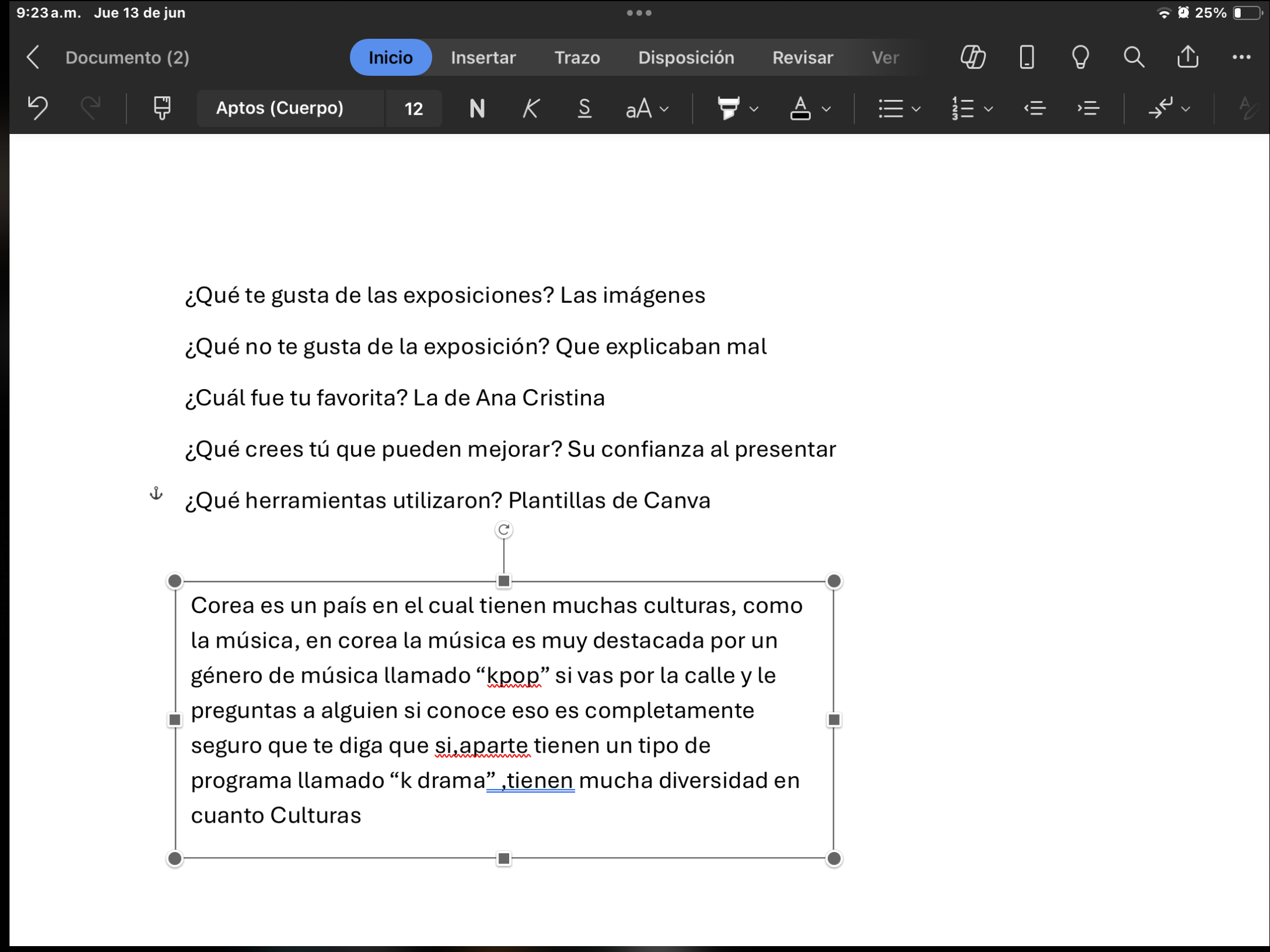Switch to mobile view phone icon
Image resolution: width=1270 pixels, height=952 pixels.
pyautogui.click(x=1027, y=58)
